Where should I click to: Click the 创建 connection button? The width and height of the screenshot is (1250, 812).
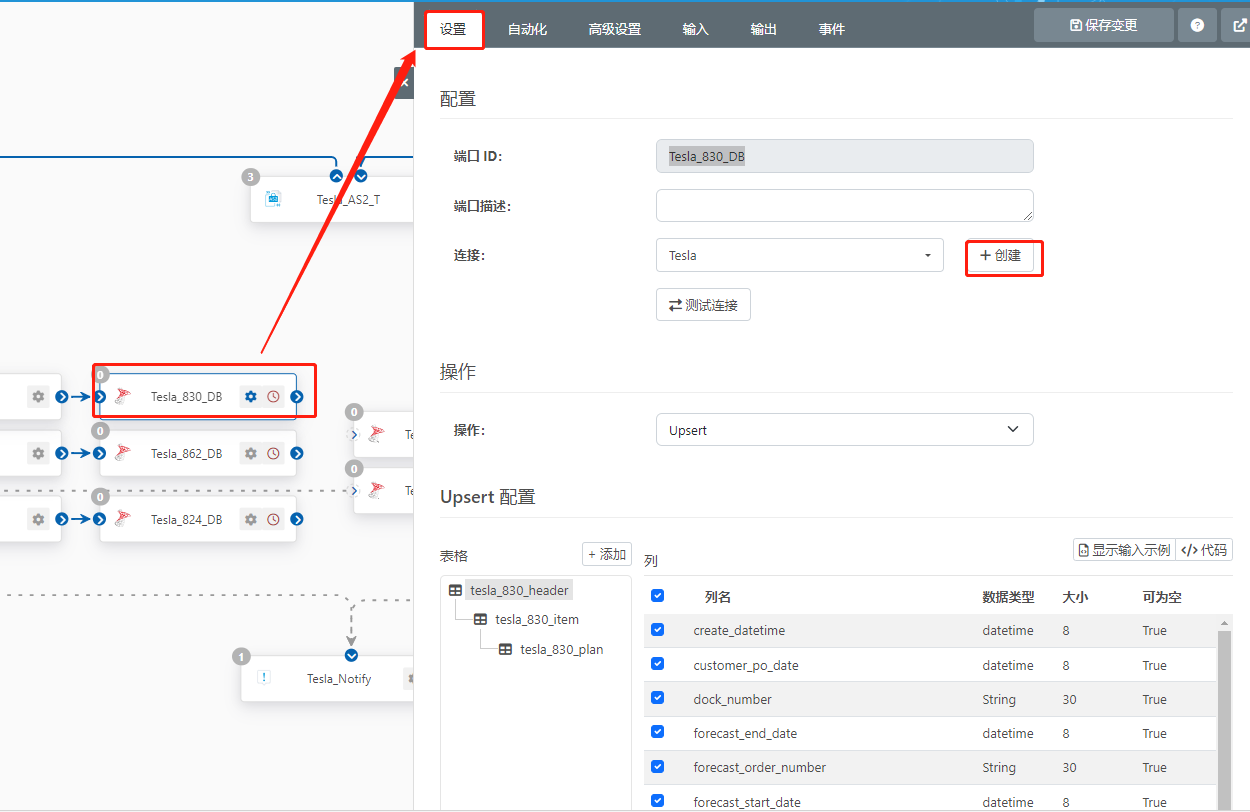(1000, 255)
